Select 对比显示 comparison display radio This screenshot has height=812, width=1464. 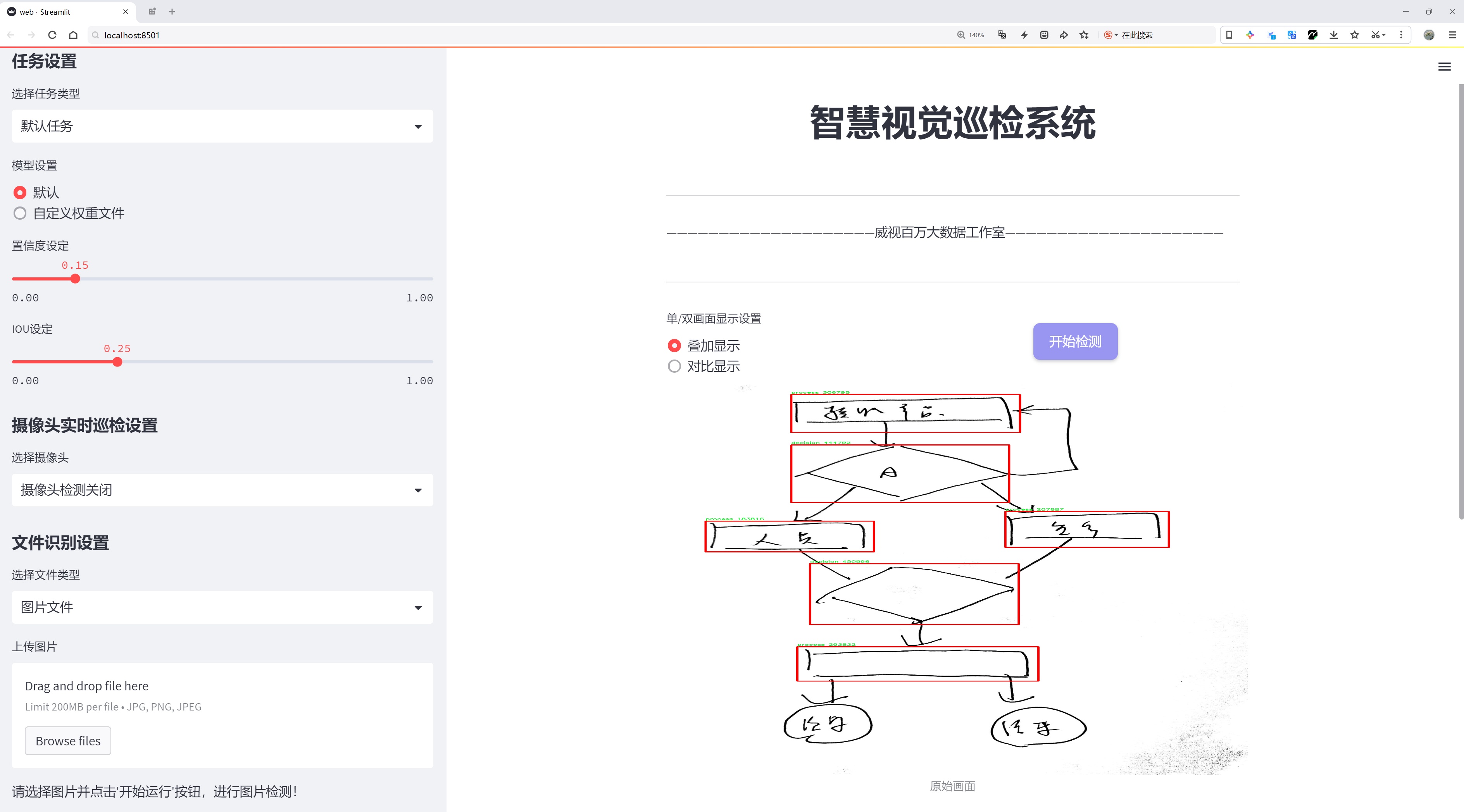tap(674, 366)
